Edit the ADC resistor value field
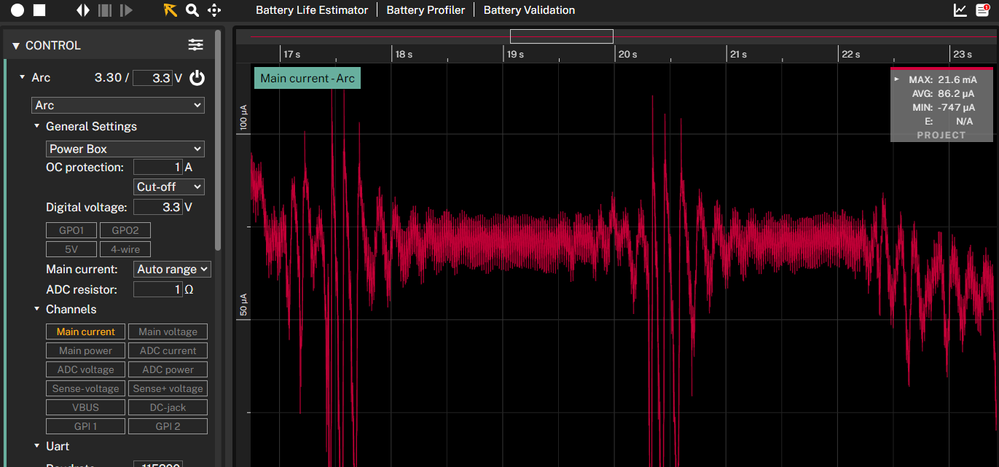The width and height of the screenshot is (999, 467). 158,290
